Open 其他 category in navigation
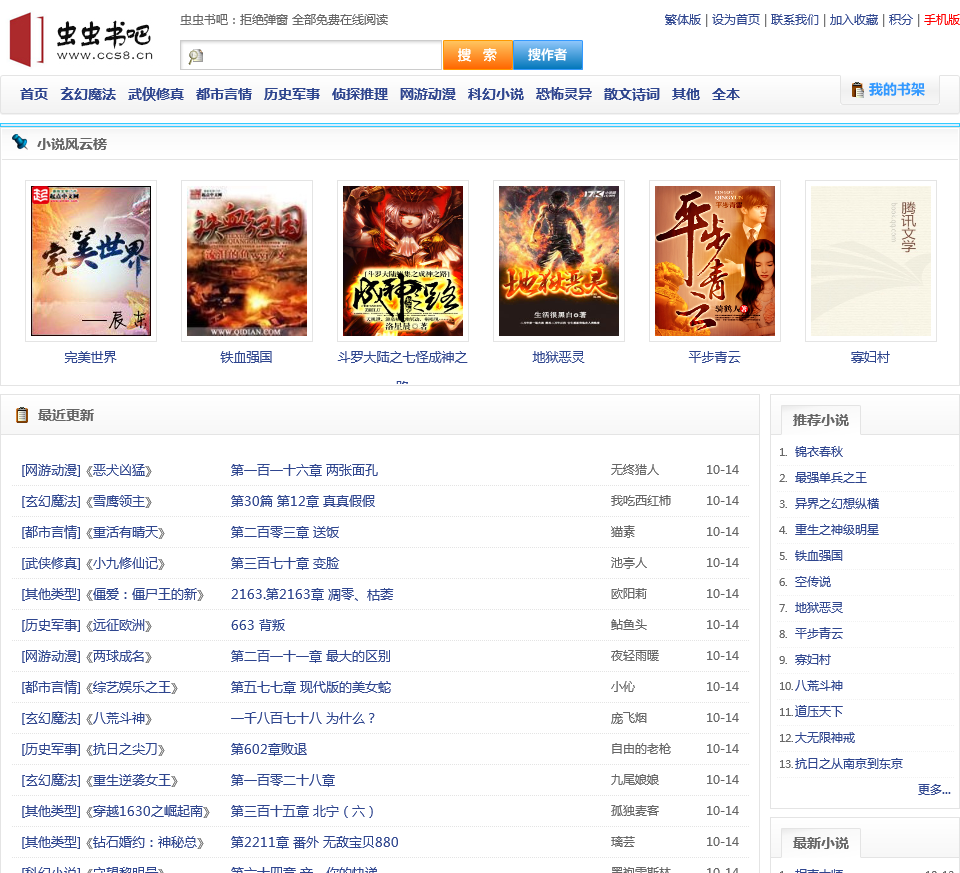Screen dimensions: 960x873 tap(686, 94)
